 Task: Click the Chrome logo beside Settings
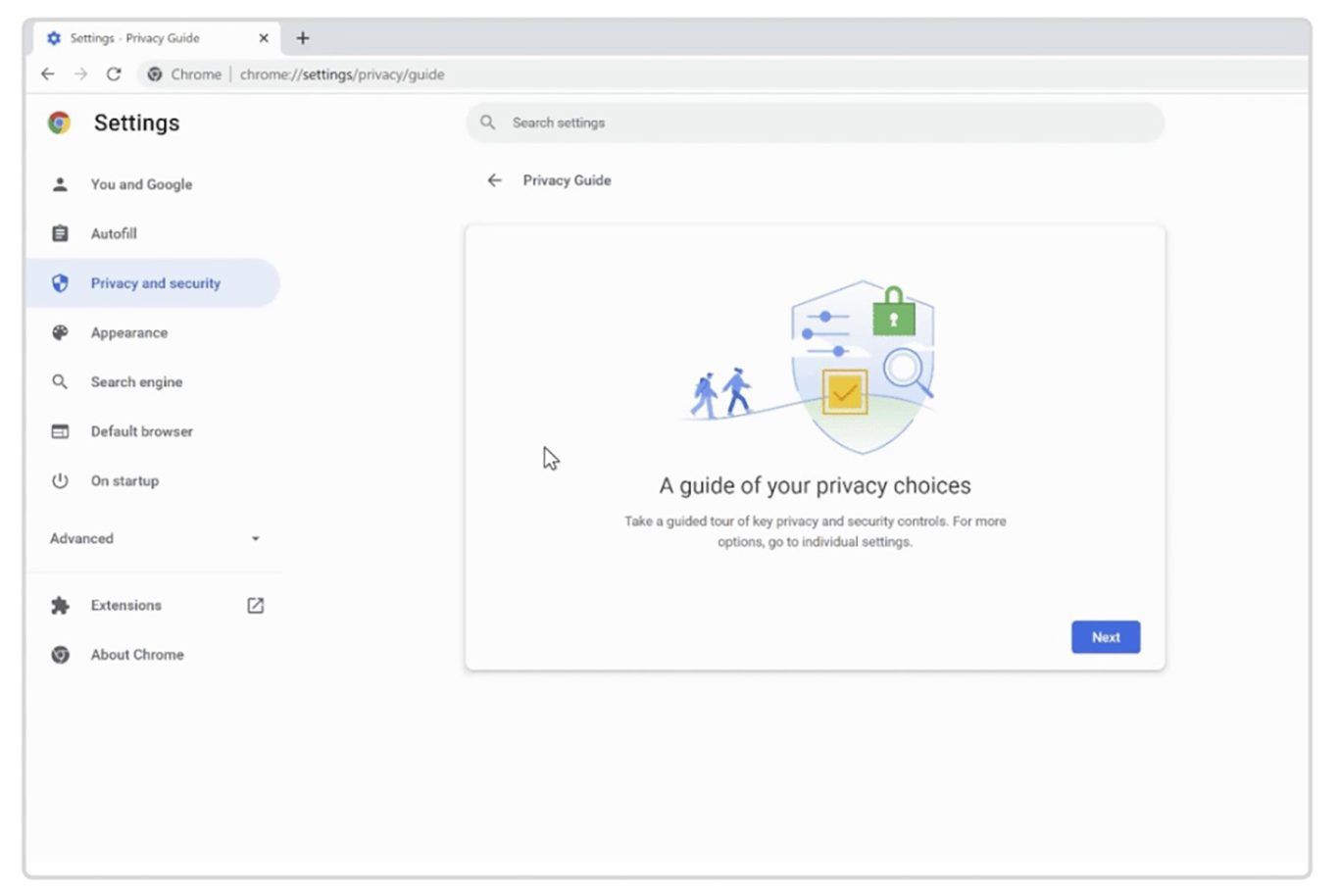(60, 123)
